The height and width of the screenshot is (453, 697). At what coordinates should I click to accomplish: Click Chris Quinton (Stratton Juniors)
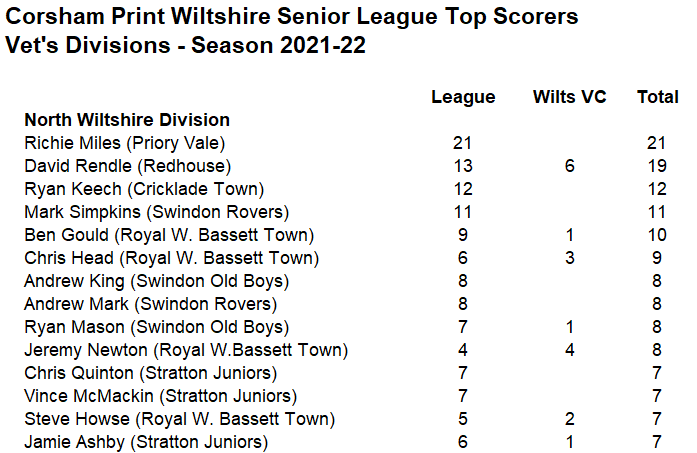click(151, 373)
